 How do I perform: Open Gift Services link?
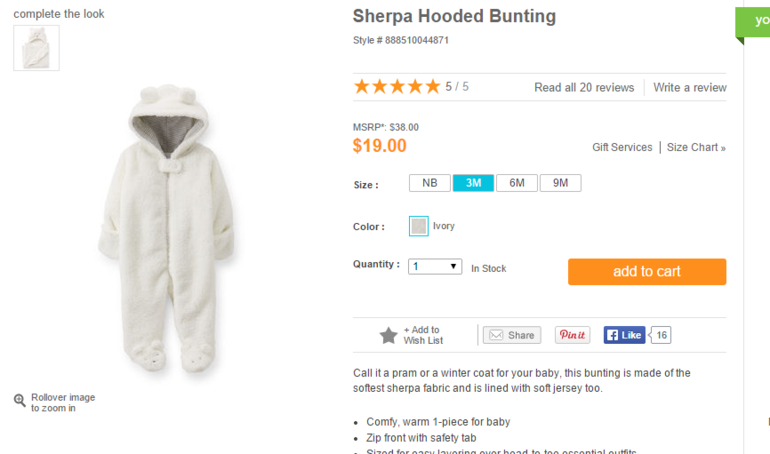622,147
